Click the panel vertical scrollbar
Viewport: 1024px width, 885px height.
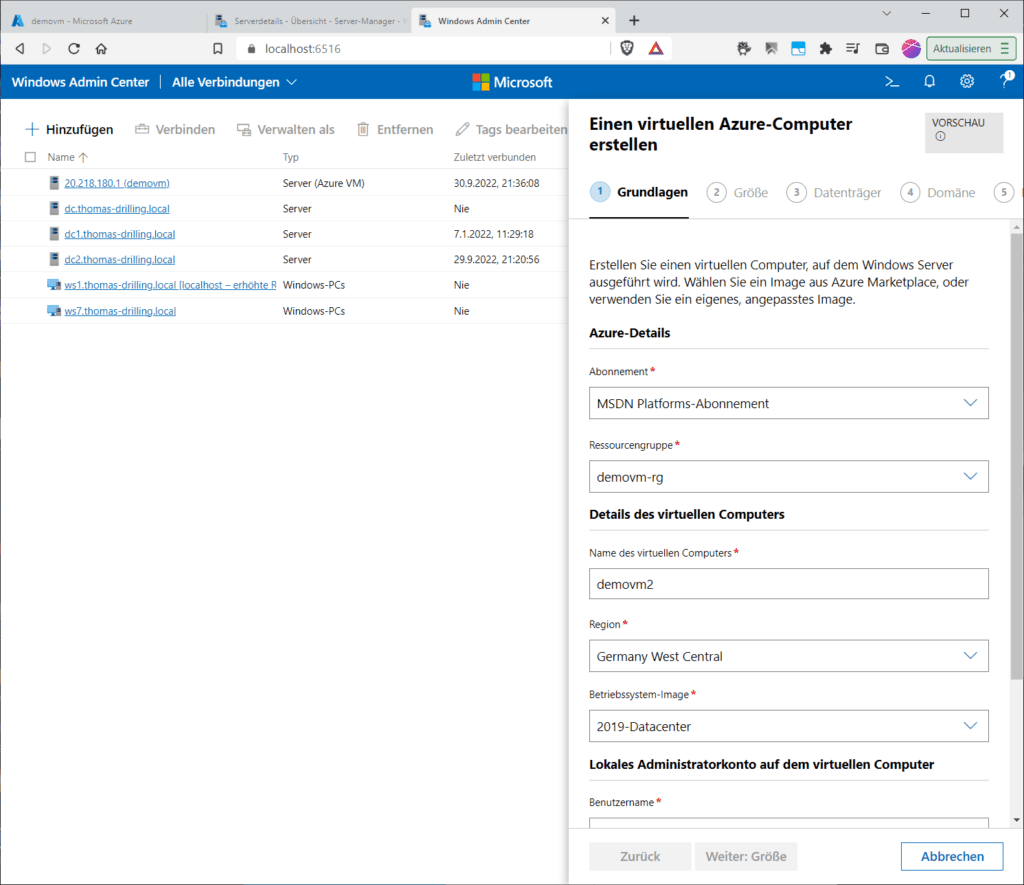coord(1016,457)
